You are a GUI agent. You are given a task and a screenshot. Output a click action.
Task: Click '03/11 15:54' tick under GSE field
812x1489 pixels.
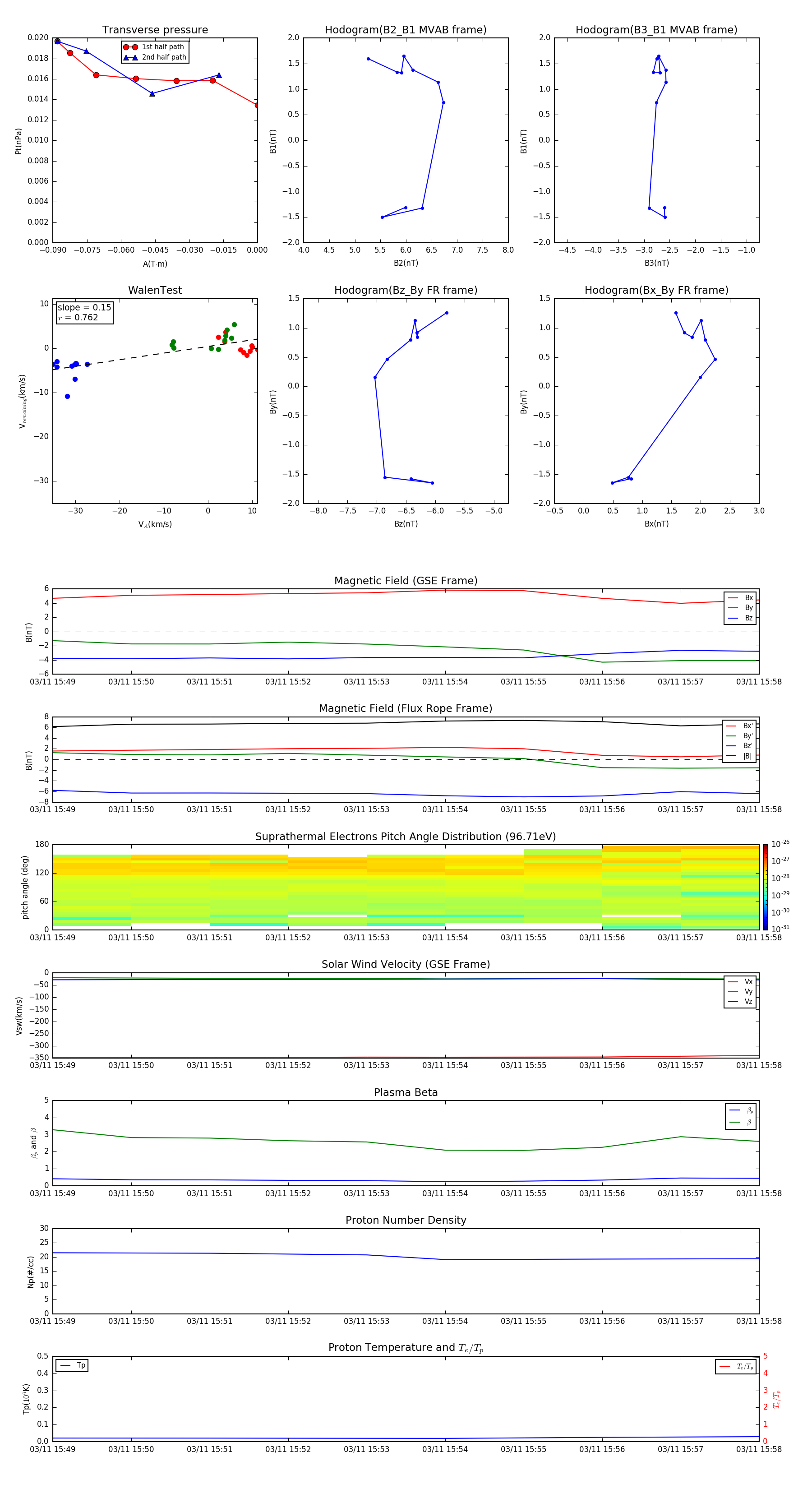click(445, 681)
